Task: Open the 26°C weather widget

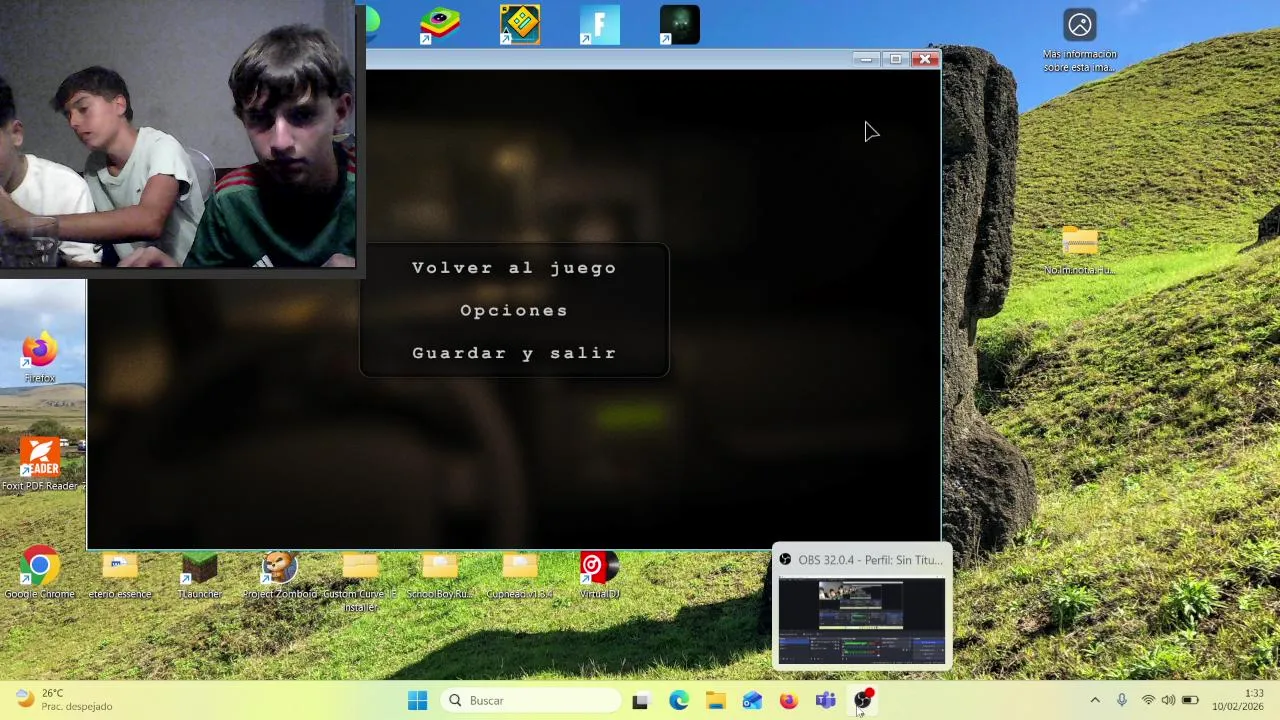Action: click(65, 700)
